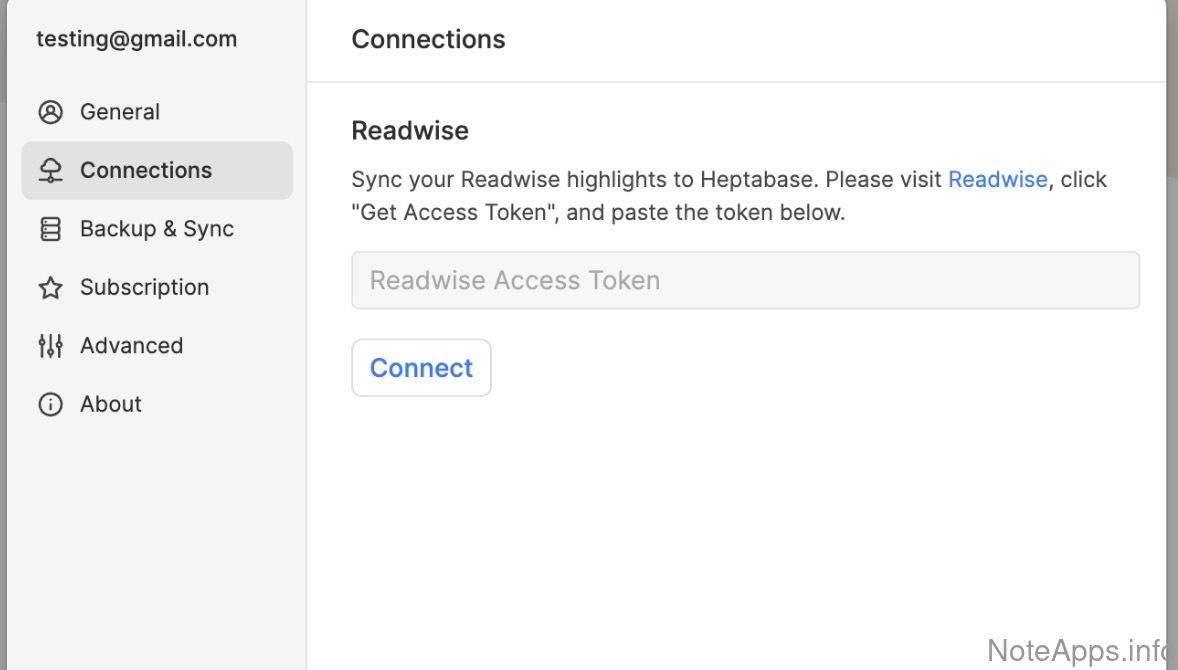Screen dimensions: 1178x670
Task: Click the About info icon
Action: tap(50, 404)
